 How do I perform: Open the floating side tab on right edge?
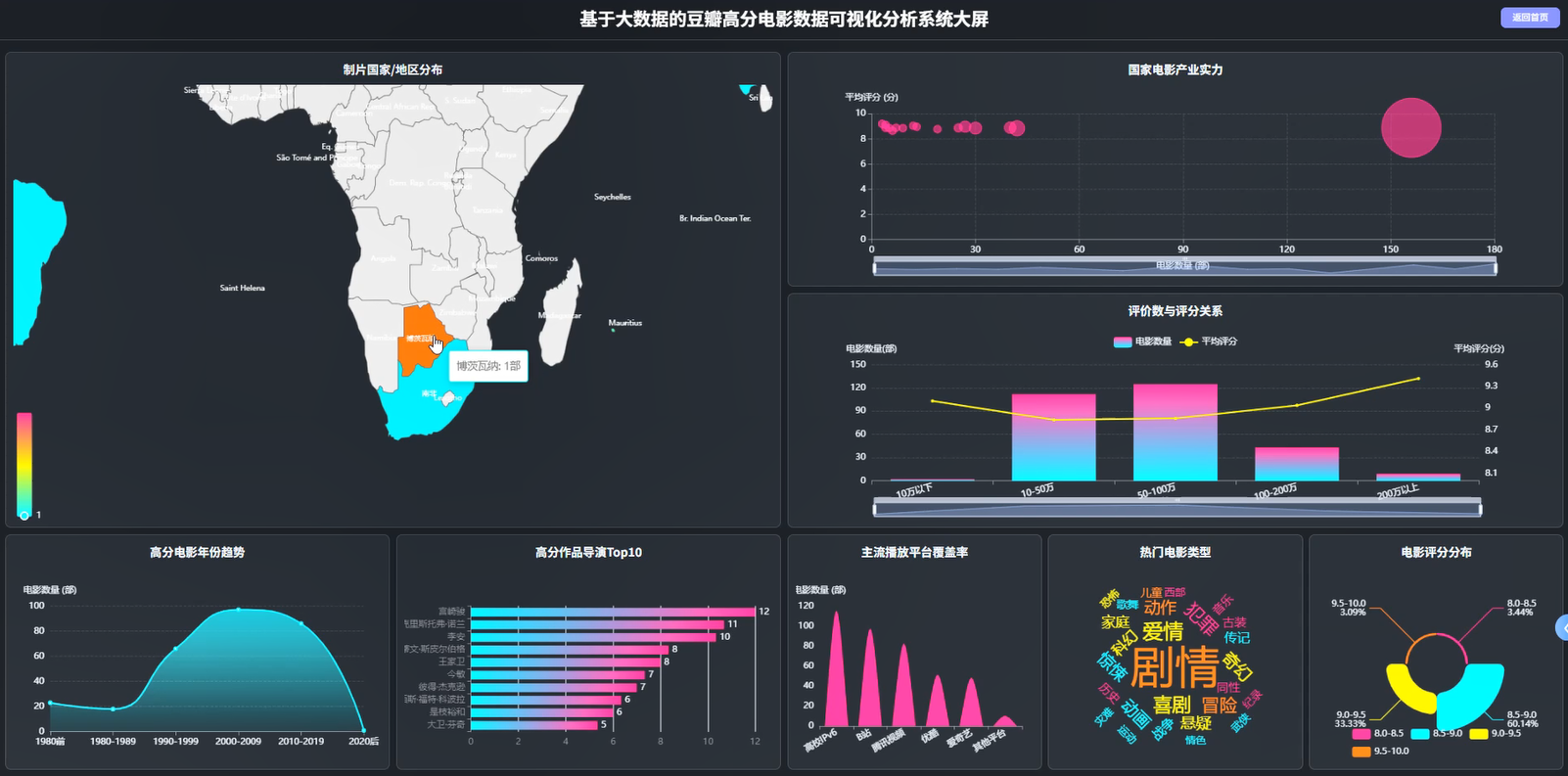[1562, 627]
